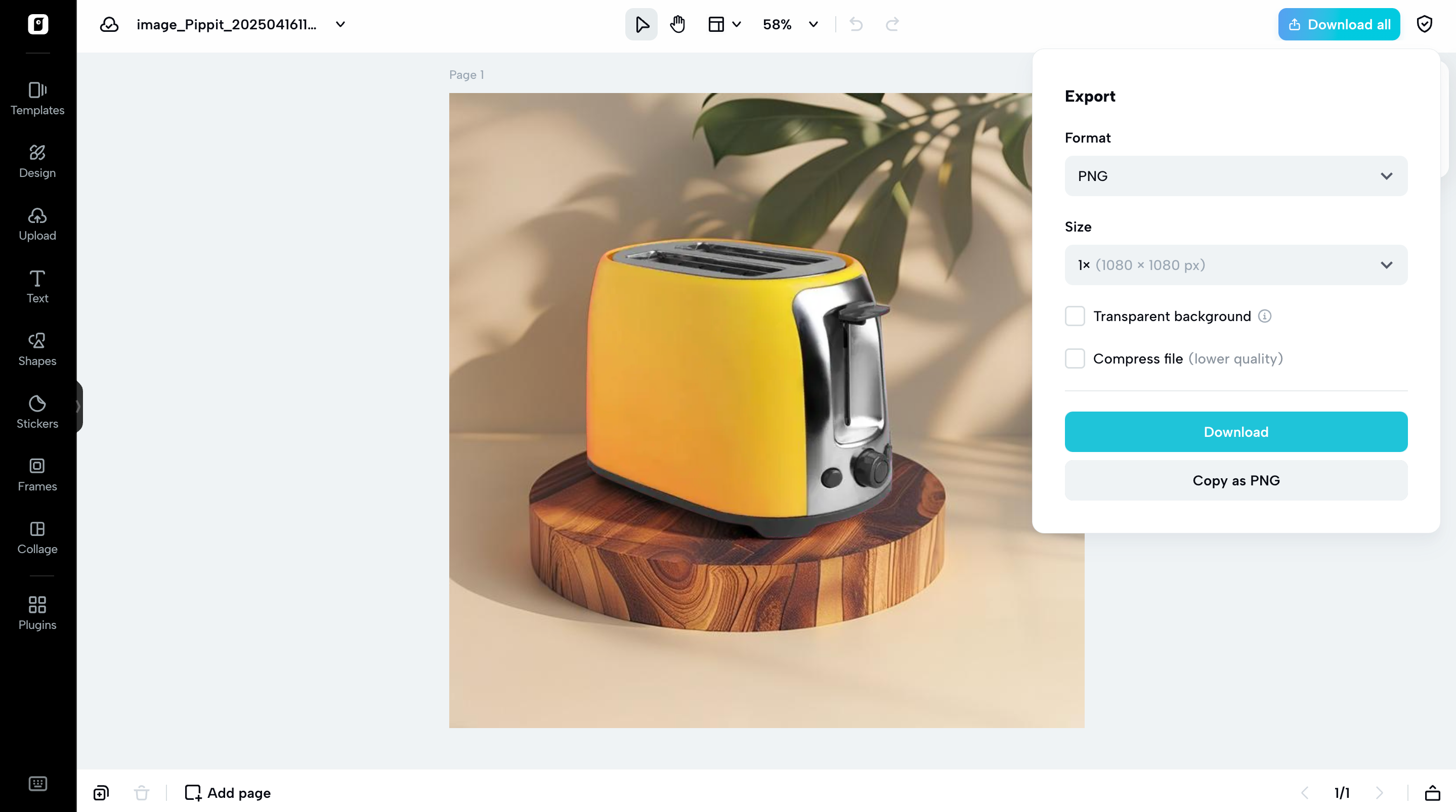Delete the current page
Image resolution: width=1456 pixels, height=812 pixels.
click(x=141, y=792)
